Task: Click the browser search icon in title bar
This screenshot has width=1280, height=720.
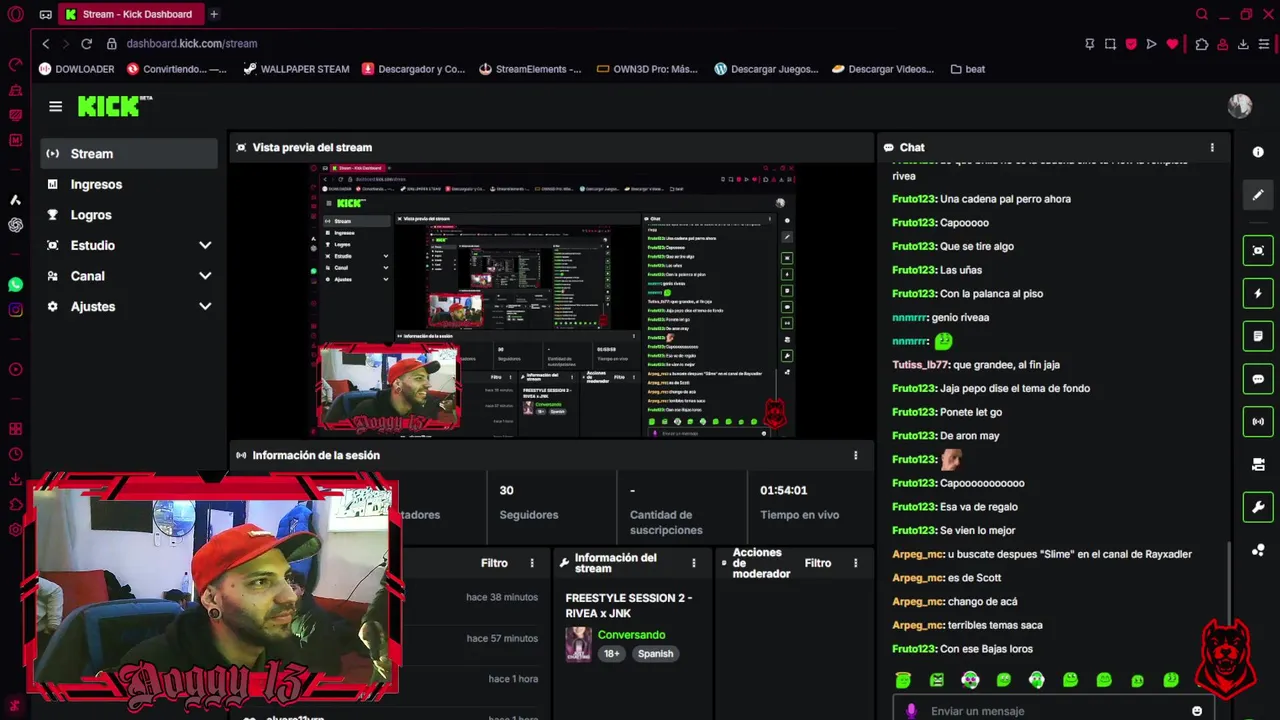Action: click(1202, 14)
